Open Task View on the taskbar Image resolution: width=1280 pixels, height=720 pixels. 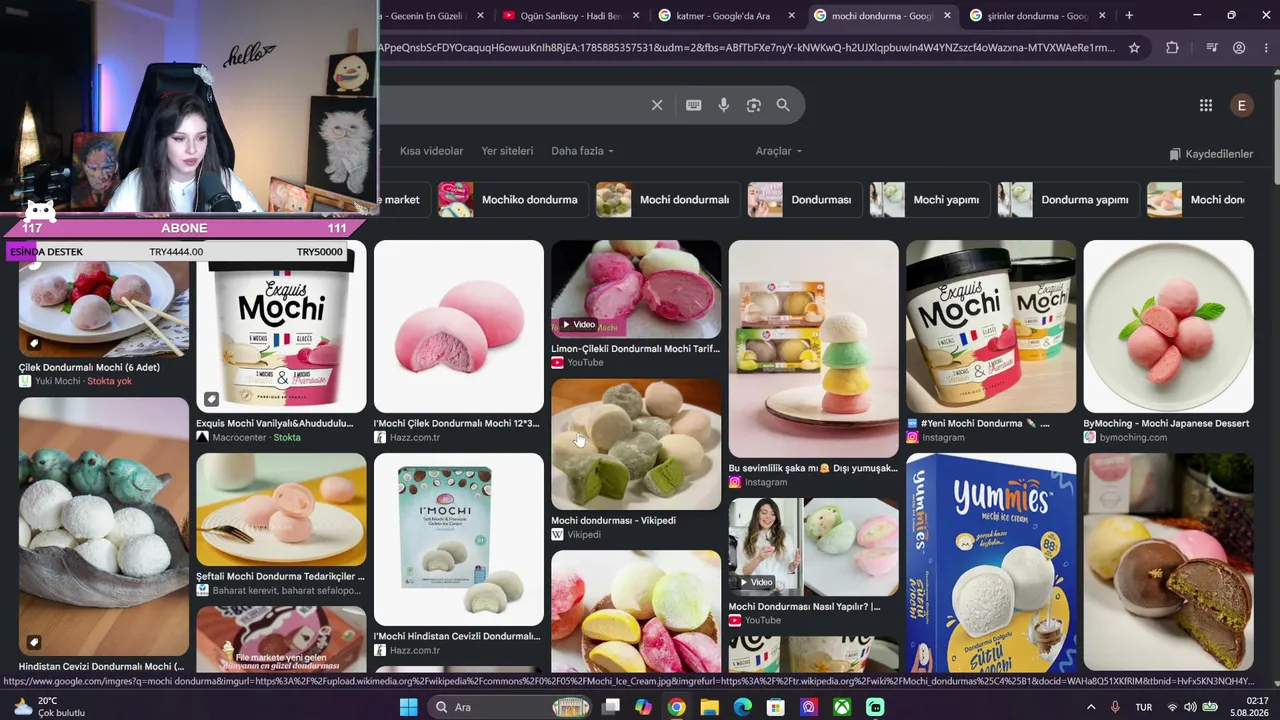610,707
